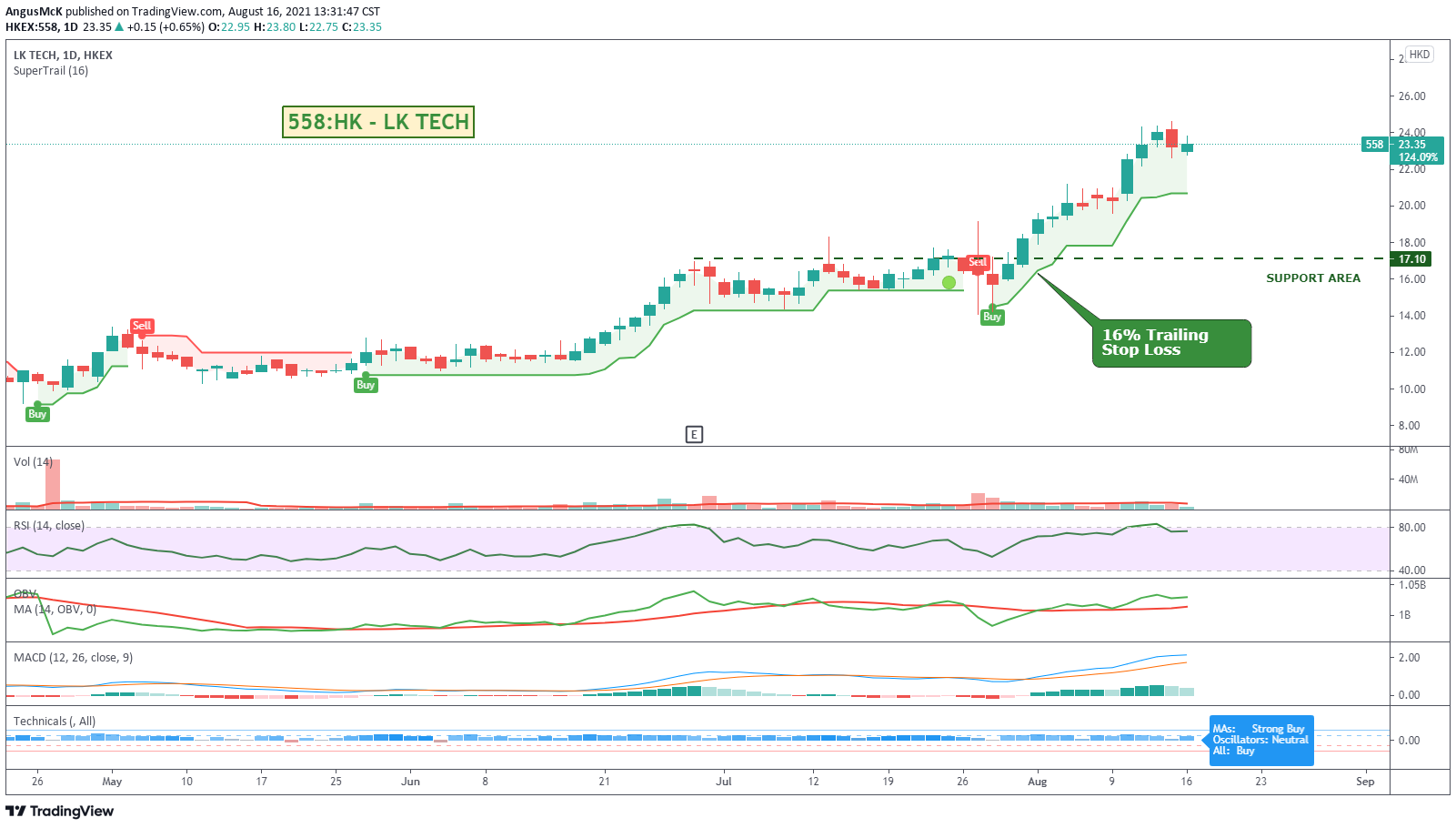Viewport: 1456px width, 828px height.
Task: Click the Jul label on date axis
Action: click(724, 782)
